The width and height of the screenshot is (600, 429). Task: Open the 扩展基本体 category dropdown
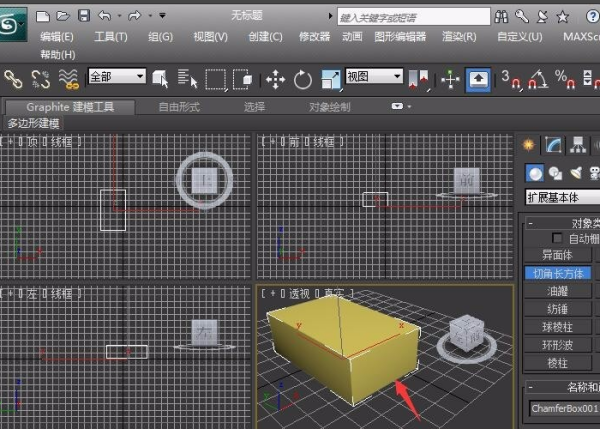[x=563, y=197]
